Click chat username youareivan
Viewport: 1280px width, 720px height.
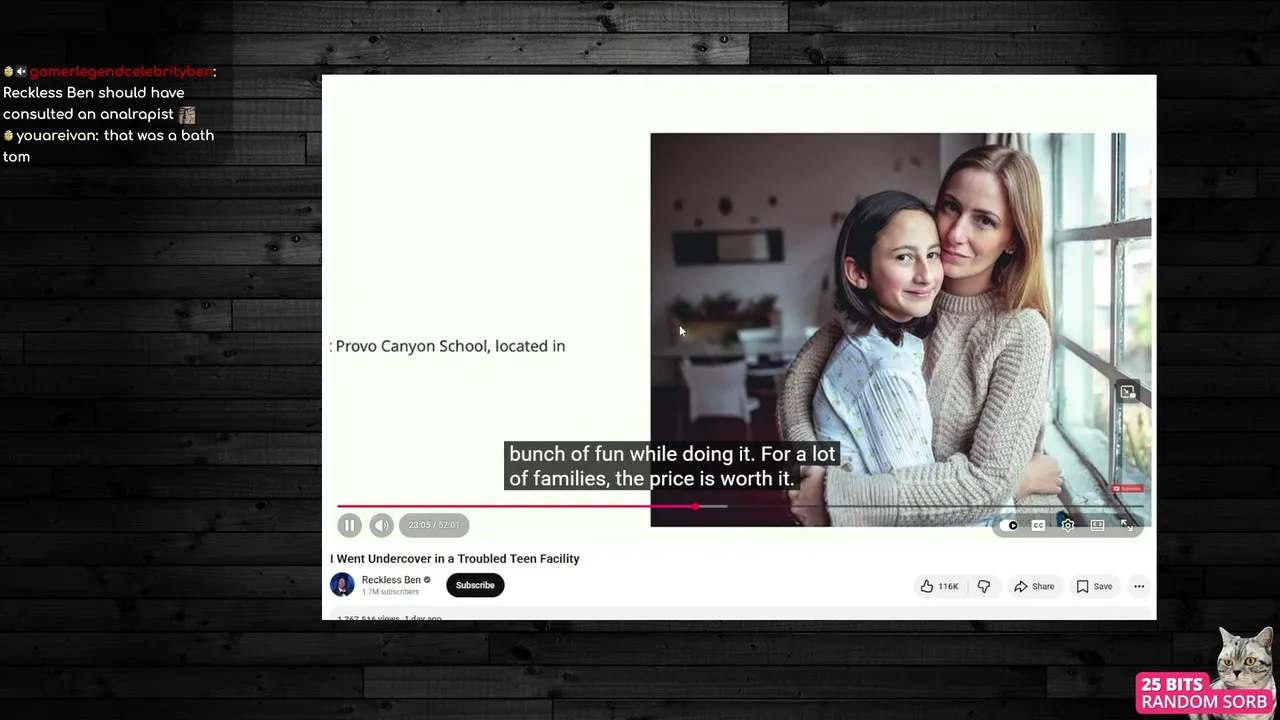56,135
